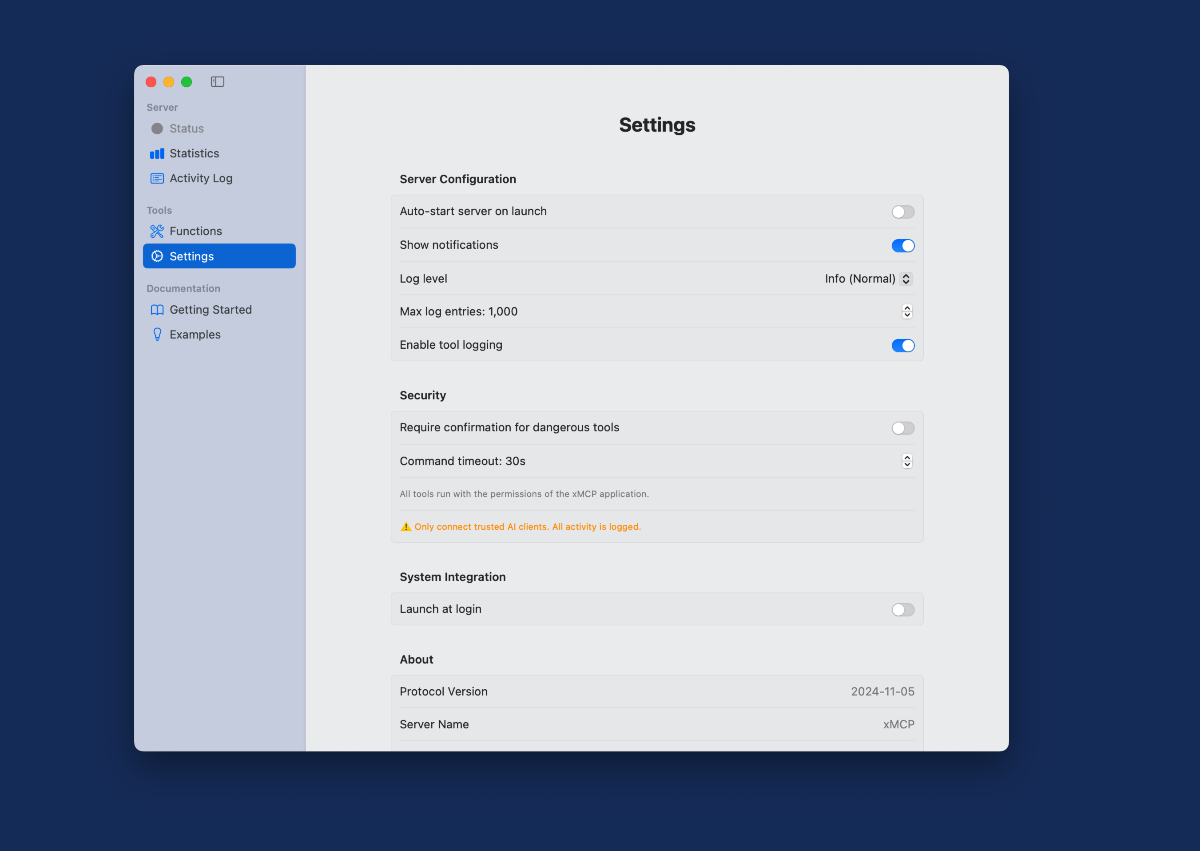The height and width of the screenshot is (851, 1200).
Task: Click the Status indicator icon in sidebar
Action: (157, 129)
